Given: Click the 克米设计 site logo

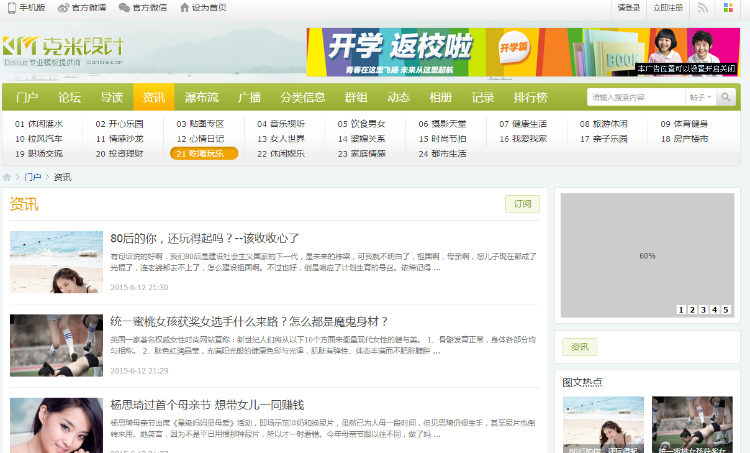Looking at the screenshot, I should click(x=63, y=51).
